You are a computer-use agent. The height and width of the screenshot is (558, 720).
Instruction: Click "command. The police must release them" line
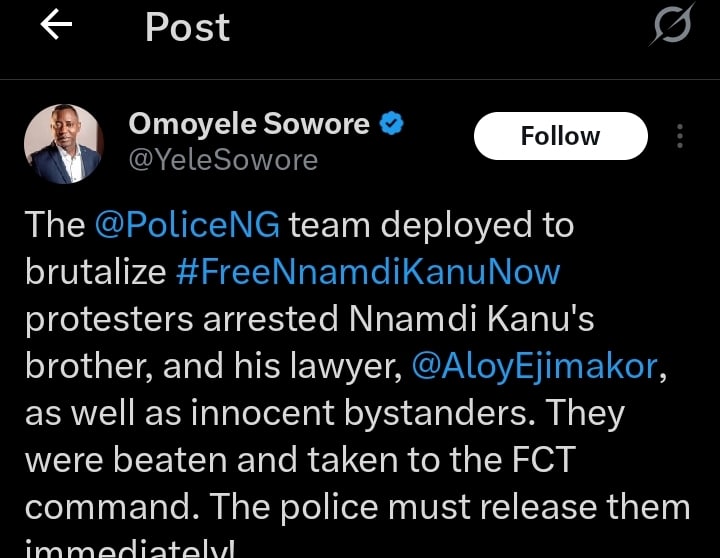click(357, 506)
